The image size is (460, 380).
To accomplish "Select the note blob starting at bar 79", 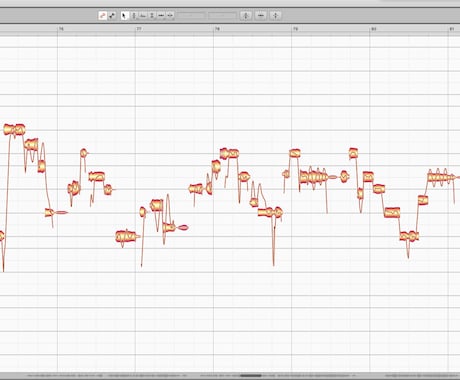I will 295,153.
